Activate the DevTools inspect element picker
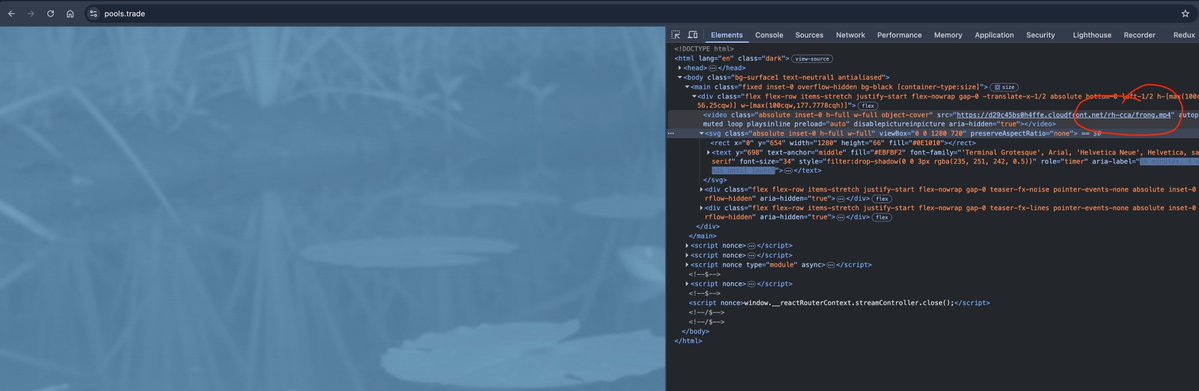The height and width of the screenshot is (391, 1199). [x=676, y=35]
